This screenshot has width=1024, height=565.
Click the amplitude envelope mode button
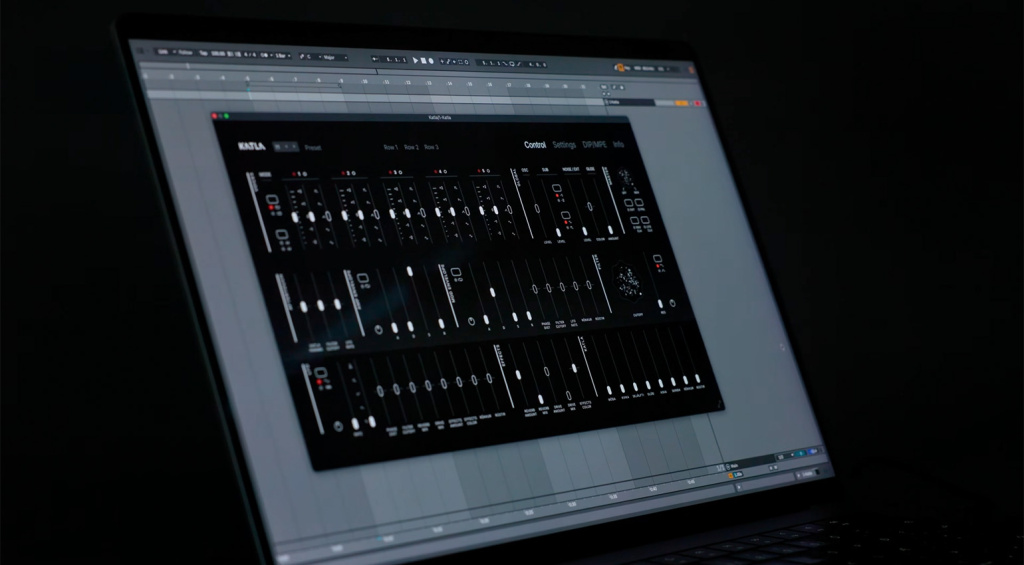(x=362, y=278)
